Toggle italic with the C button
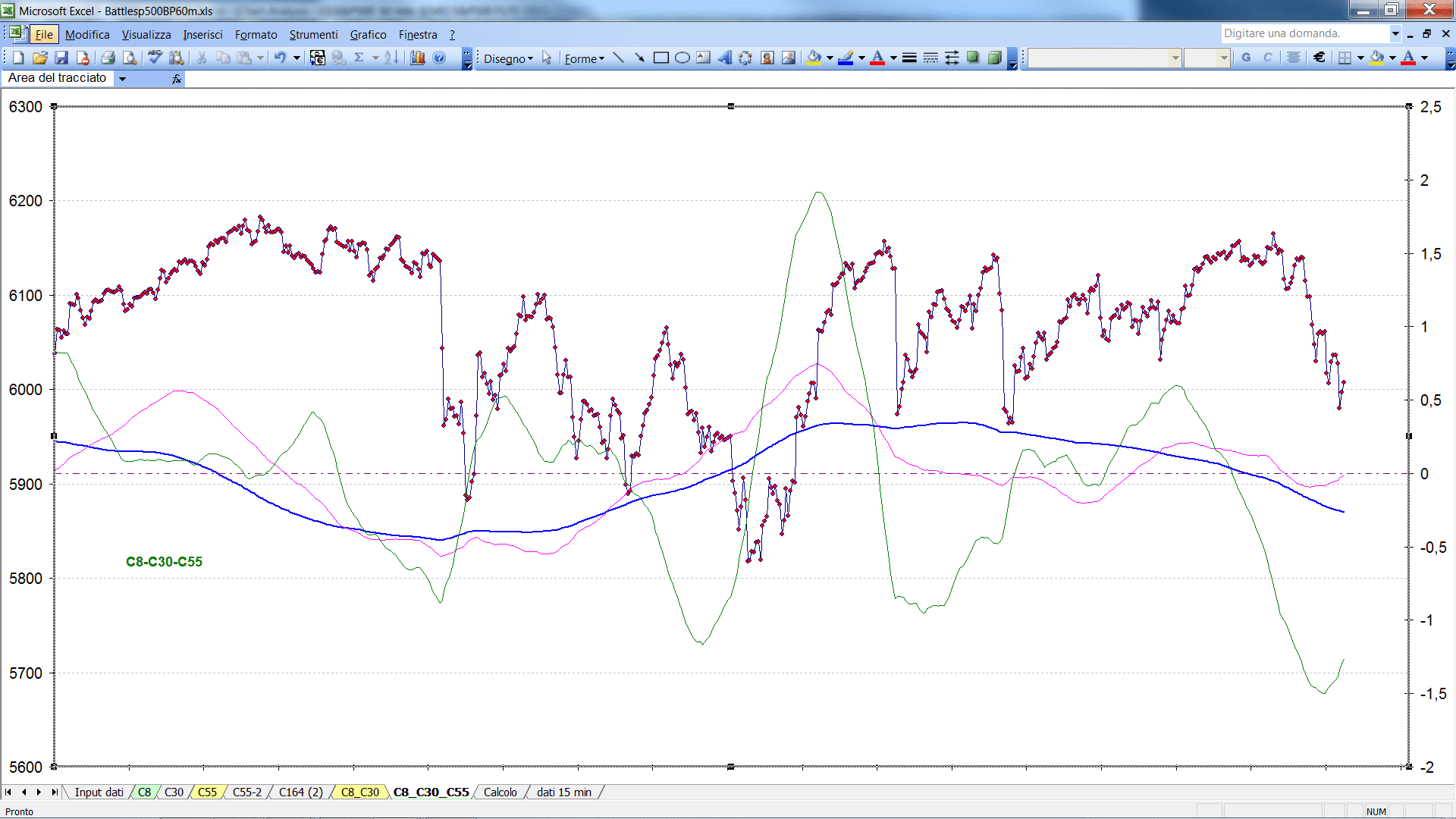Viewport: 1456px width, 819px height. pyautogui.click(x=1267, y=58)
